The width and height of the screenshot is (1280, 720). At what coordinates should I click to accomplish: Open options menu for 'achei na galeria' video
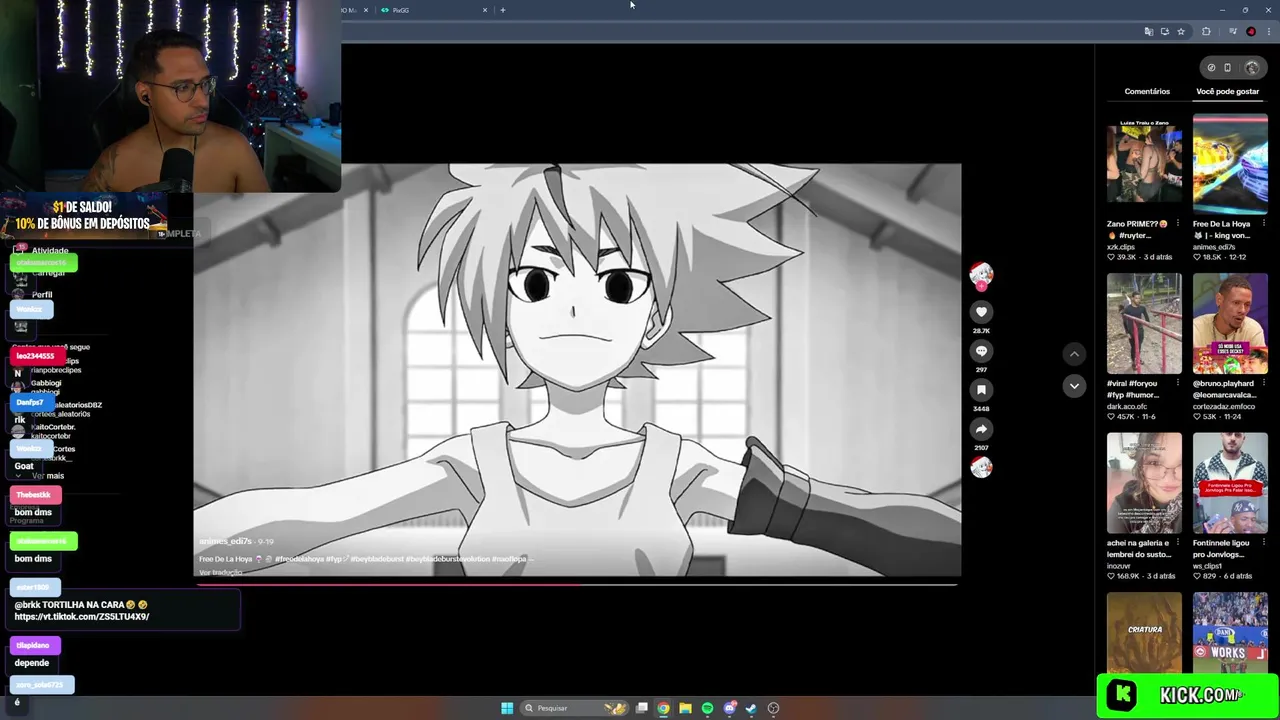tap(1177, 543)
